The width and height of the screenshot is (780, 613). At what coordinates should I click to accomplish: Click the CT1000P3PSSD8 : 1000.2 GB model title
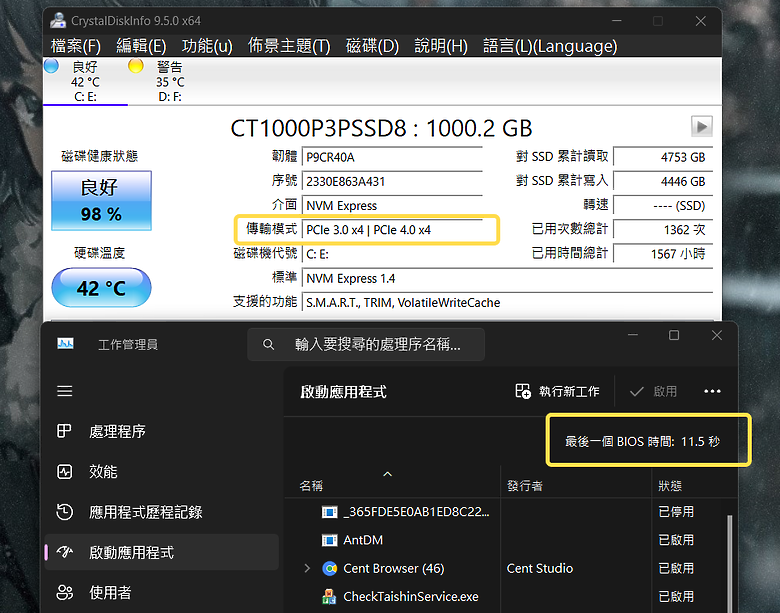point(381,128)
